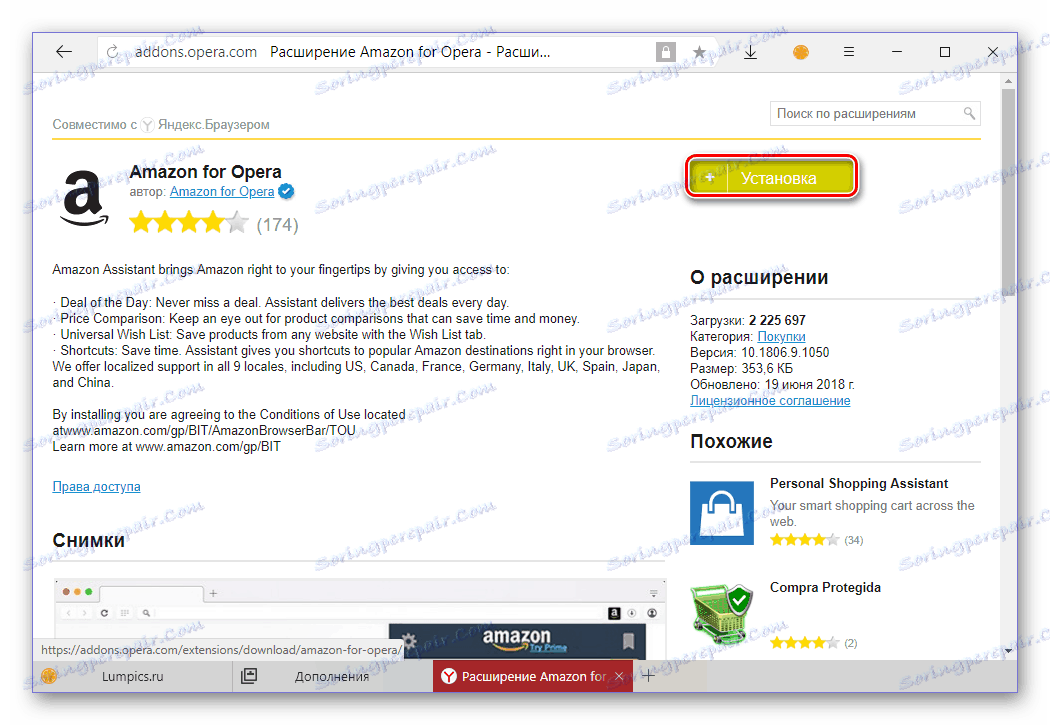This screenshot has width=1050, height=725.
Task: Open the Лицензионное соглашение link
Action: click(x=770, y=400)
